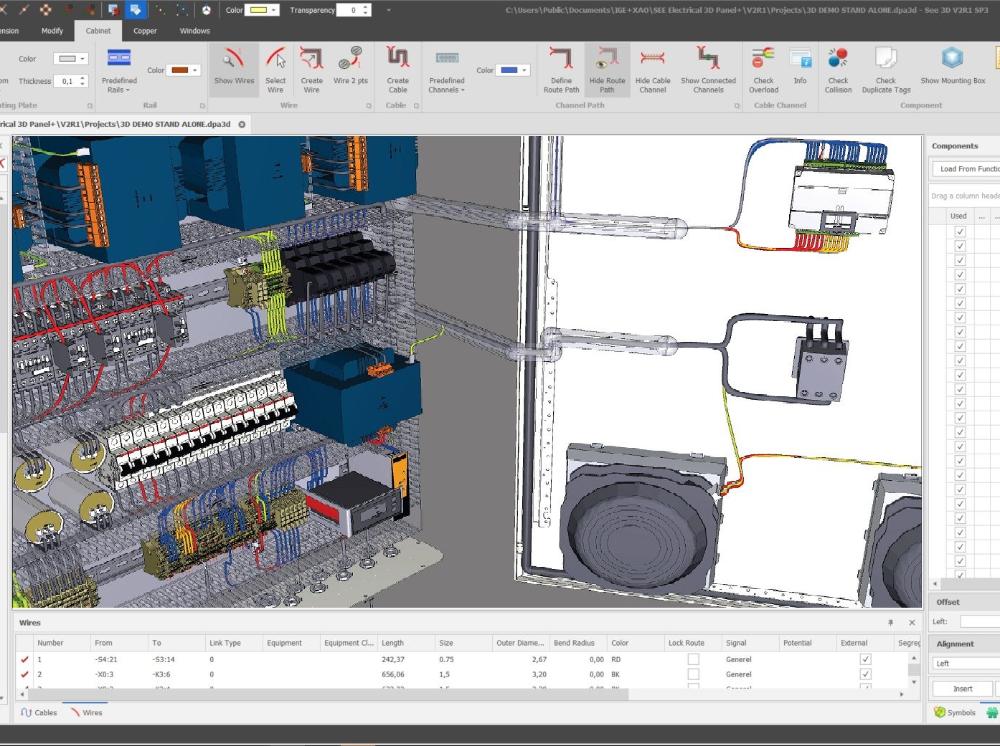
Task: Open the Symbols tab at bottom right
Action: pos(955,712)
